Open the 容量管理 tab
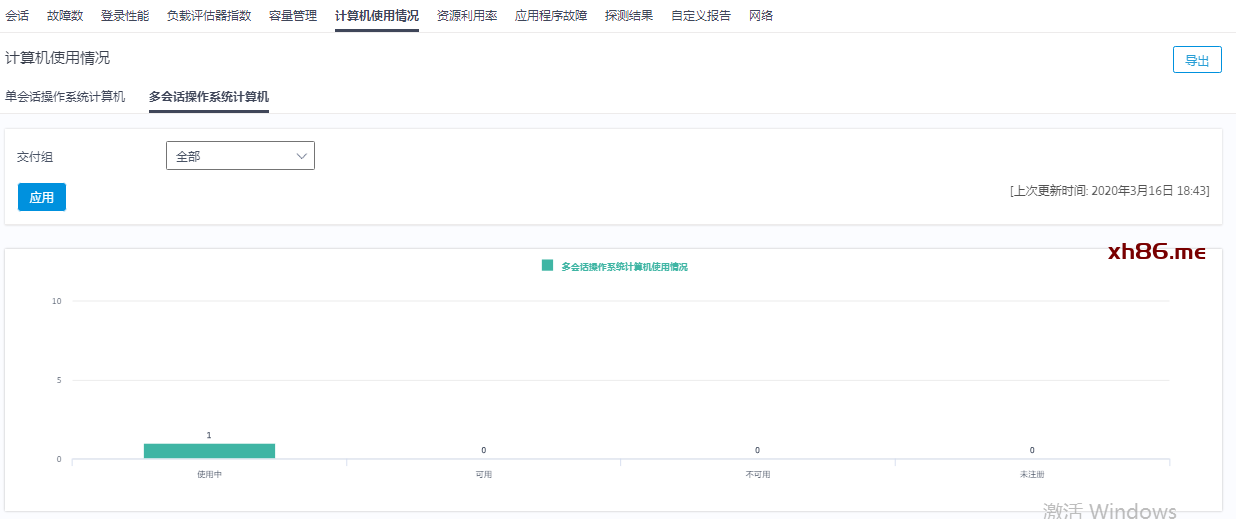Screen dimensions: 1236x519 click(x=293, y=16)
